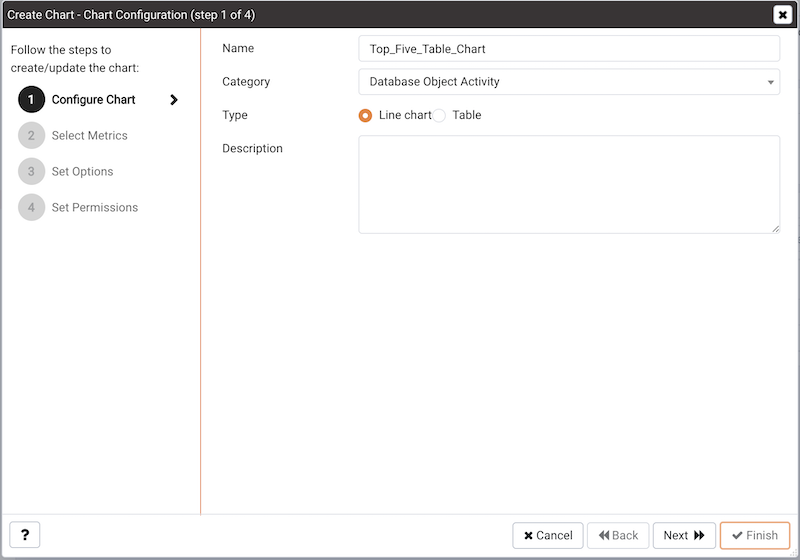Go to Set Options step
Viewport: 800px width, 560px height.
click(x=82, y=171)
